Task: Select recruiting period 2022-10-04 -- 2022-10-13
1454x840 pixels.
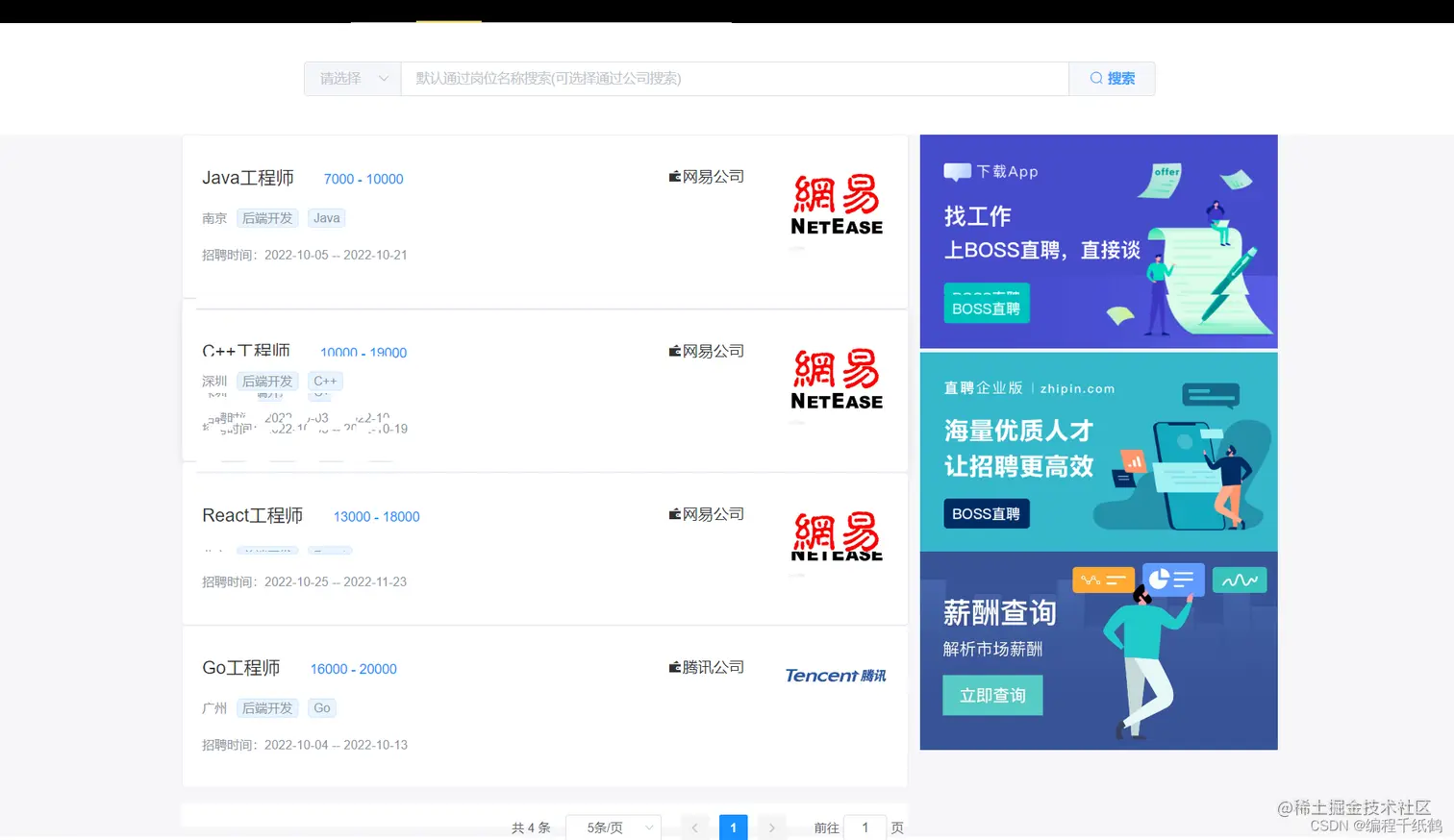Action: [x=336, y=745]
